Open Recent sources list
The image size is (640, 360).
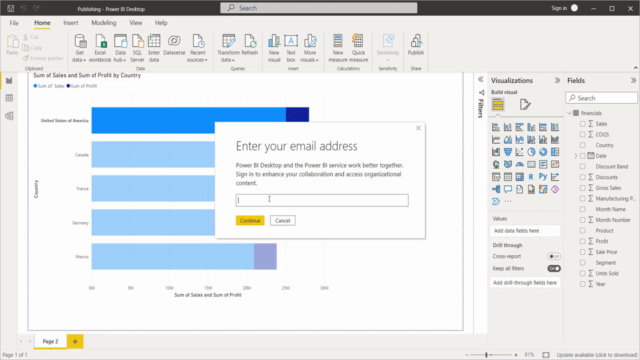[198, 48]
